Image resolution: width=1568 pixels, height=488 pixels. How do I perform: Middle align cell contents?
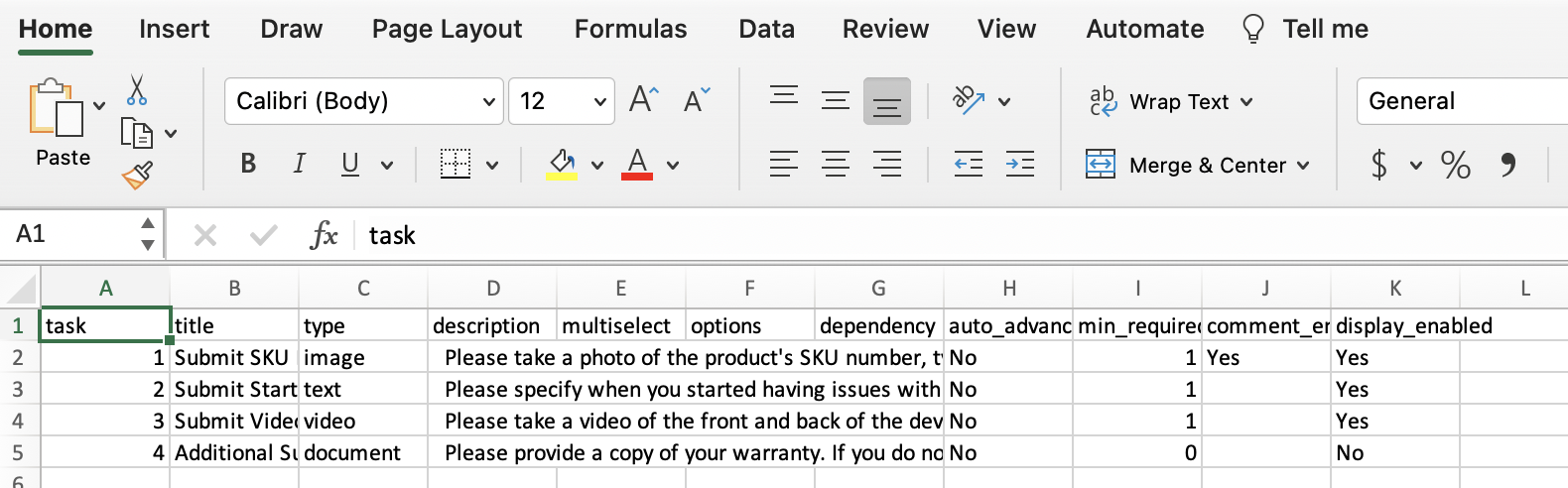point(836,100)
